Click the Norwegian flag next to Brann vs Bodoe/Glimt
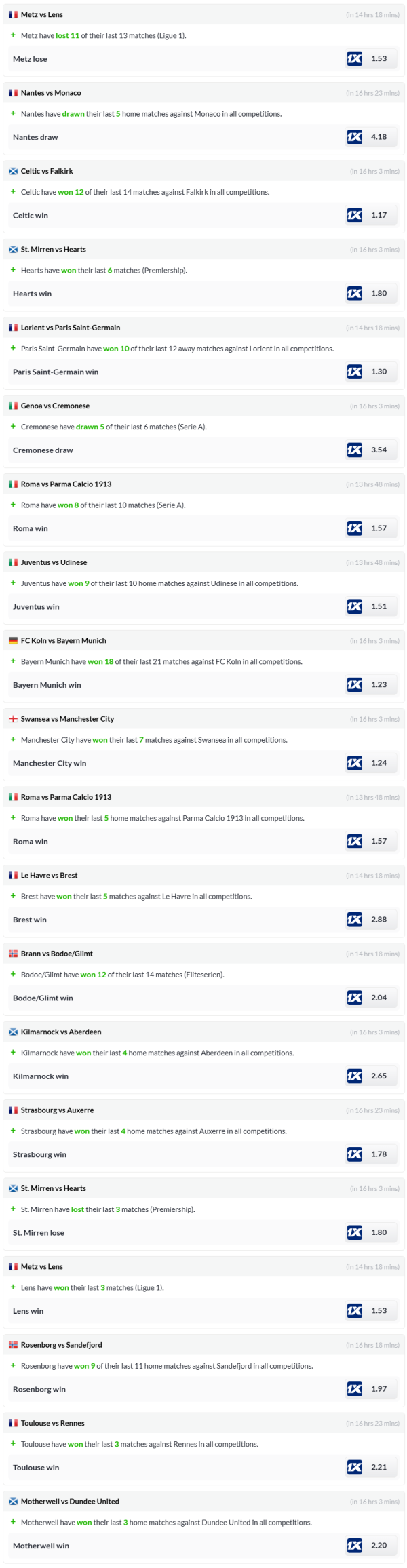Screen dimensions: 407x1568 (13, 954)
